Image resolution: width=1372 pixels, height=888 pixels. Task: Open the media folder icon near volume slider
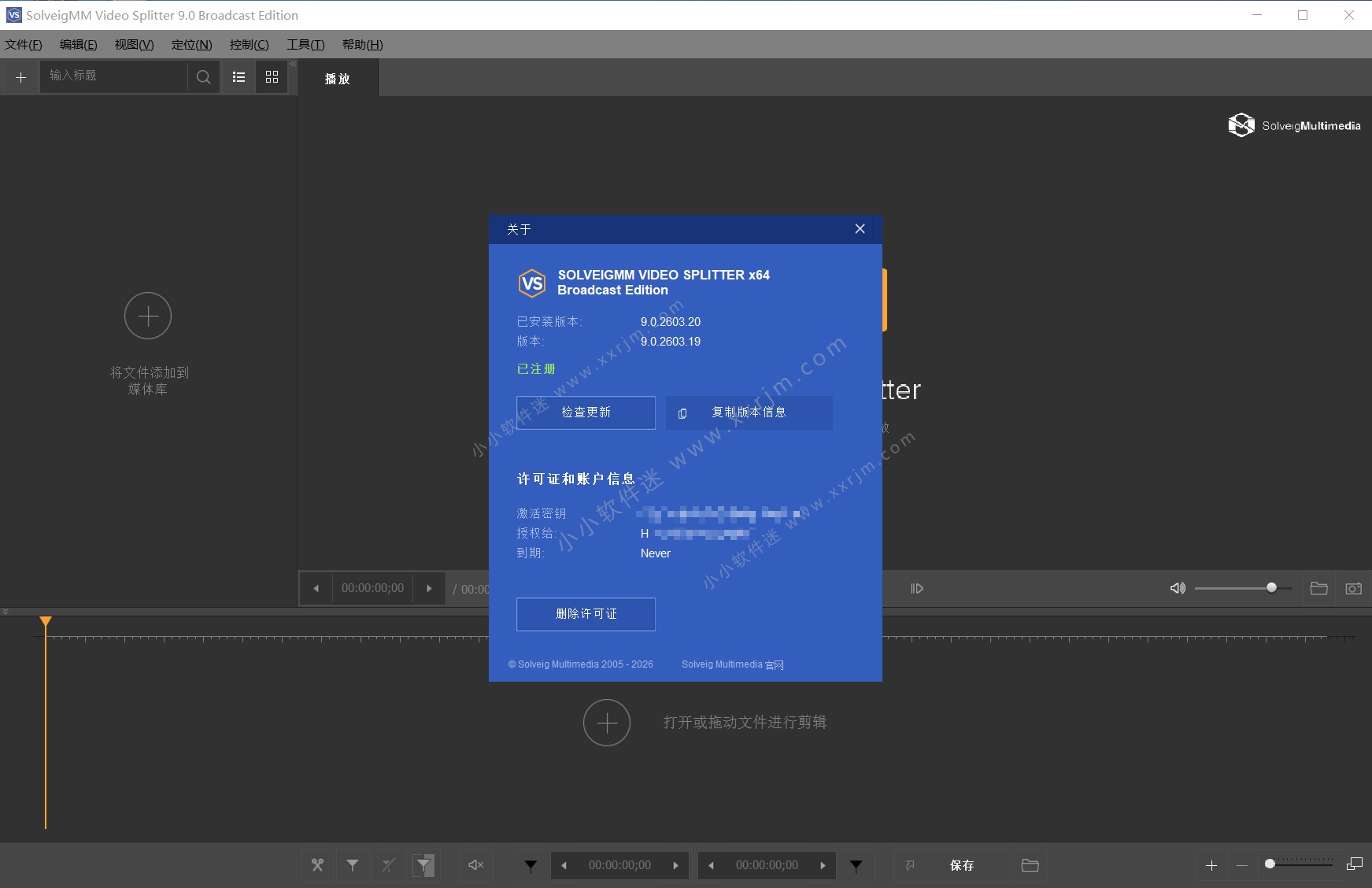click(x=1319, y=588)
